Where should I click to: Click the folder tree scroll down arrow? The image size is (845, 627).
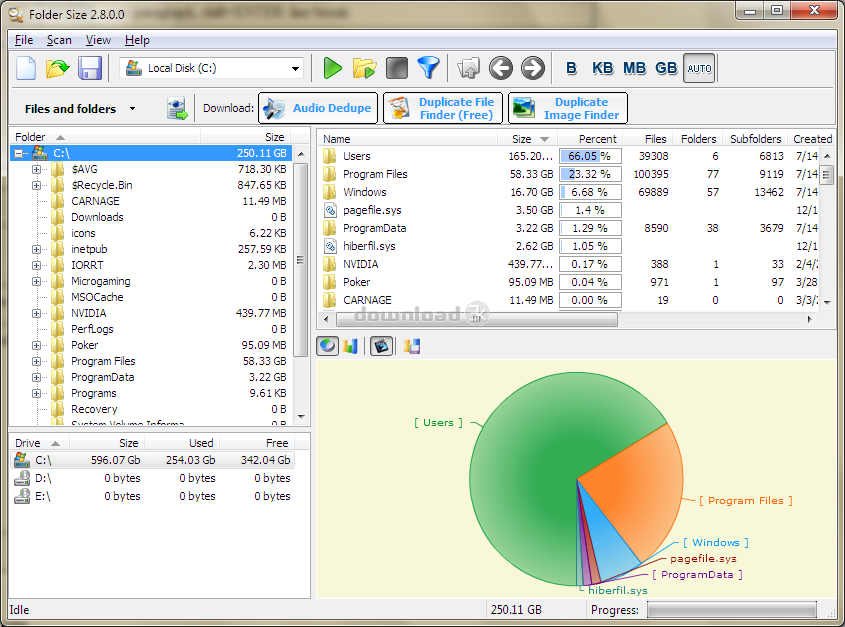[301, 416]
